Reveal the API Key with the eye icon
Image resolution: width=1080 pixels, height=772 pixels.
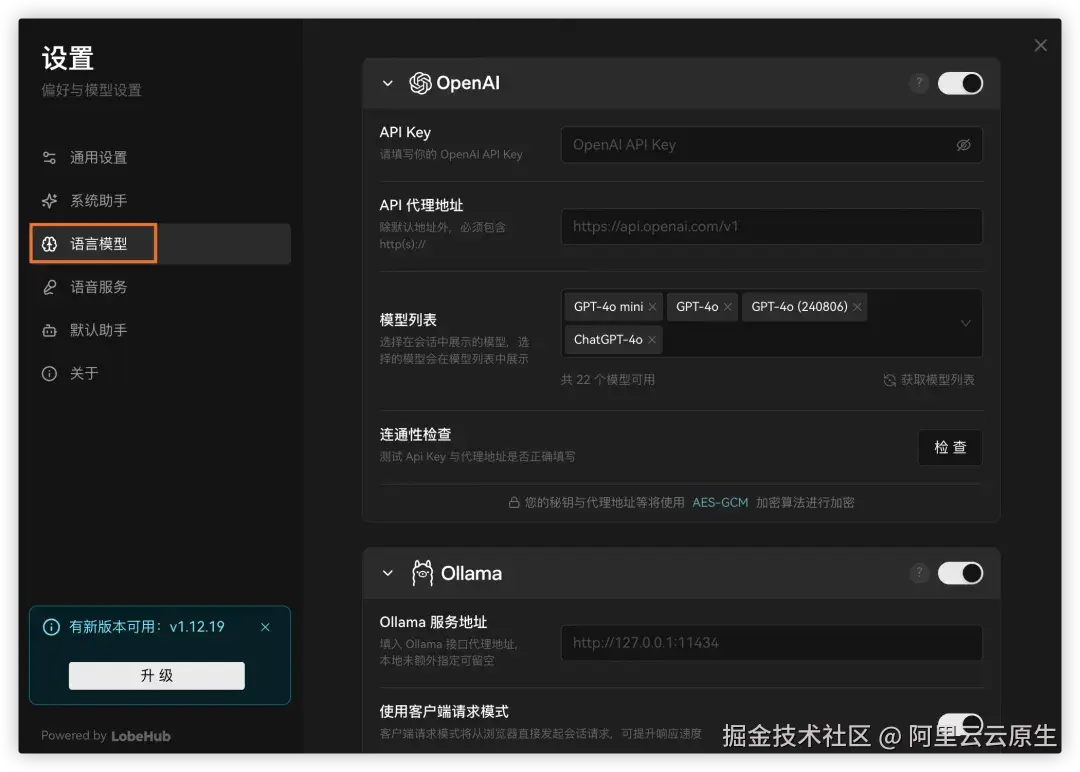(x=963, y=145)
